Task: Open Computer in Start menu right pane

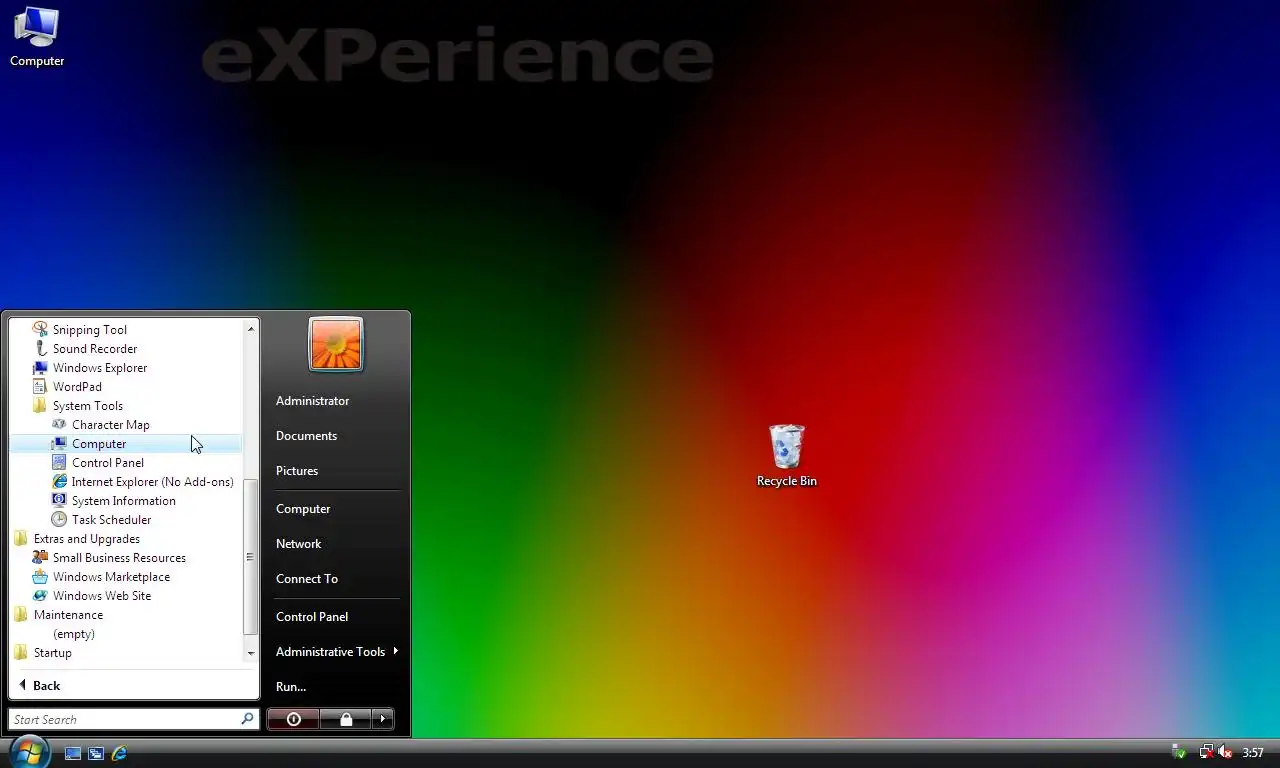Action: (303, 509)
